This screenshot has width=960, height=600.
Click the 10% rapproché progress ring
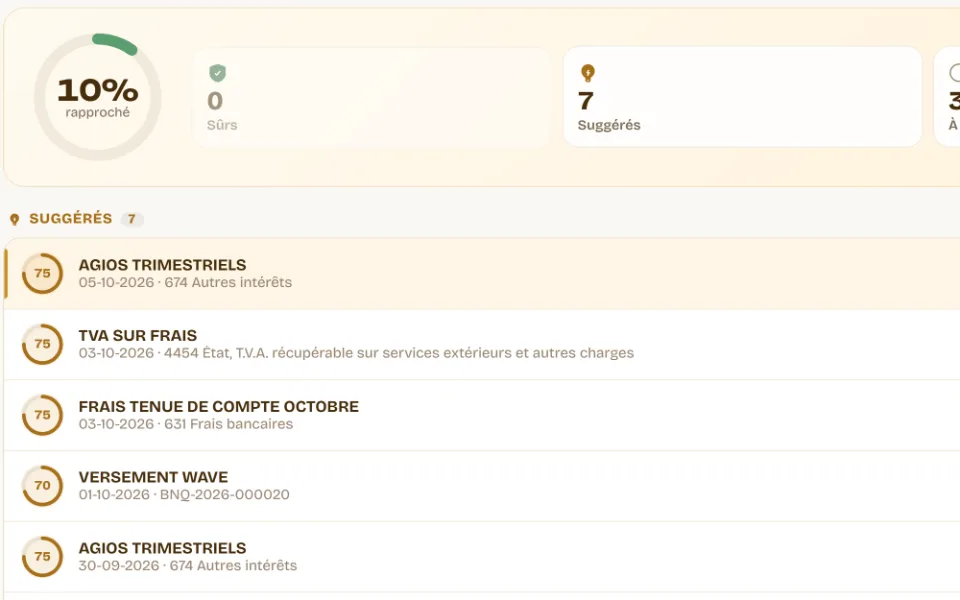[97, 97]
